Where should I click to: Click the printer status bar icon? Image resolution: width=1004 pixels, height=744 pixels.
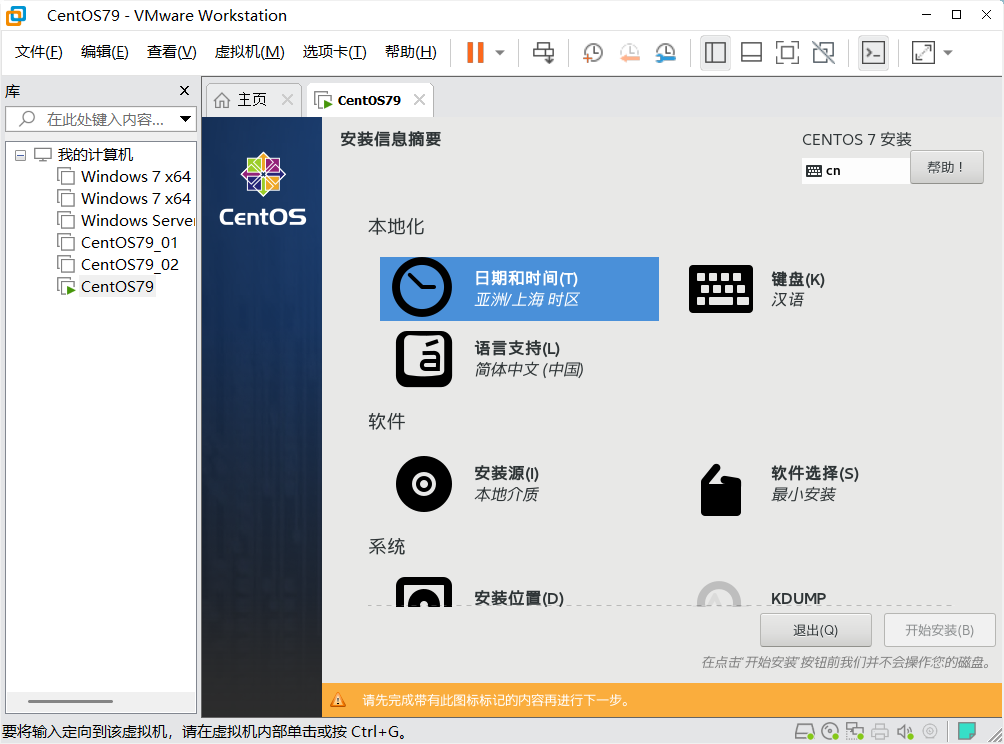click(880, 731)
